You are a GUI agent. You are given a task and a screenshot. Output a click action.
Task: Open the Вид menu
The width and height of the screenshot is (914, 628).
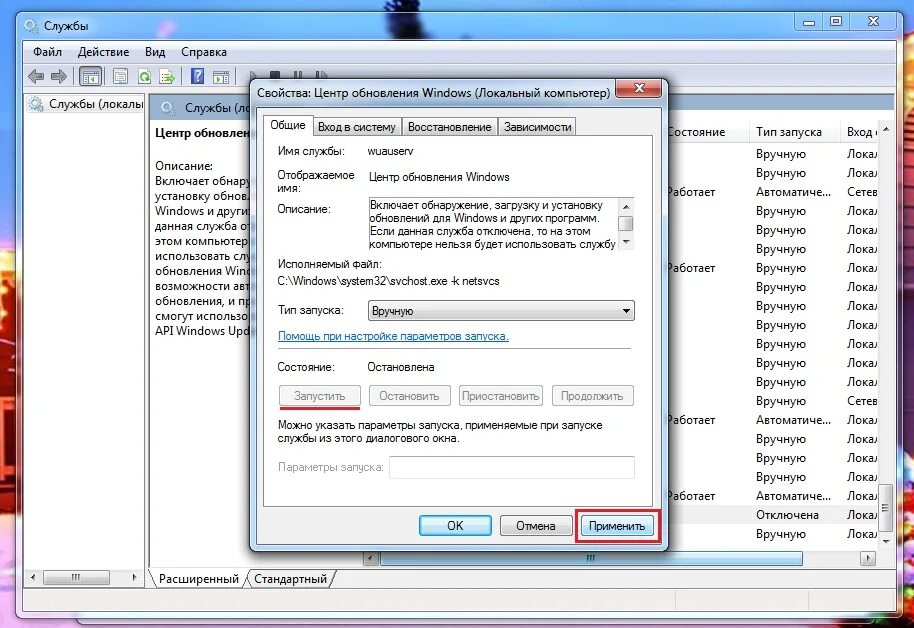click(155, 52)
